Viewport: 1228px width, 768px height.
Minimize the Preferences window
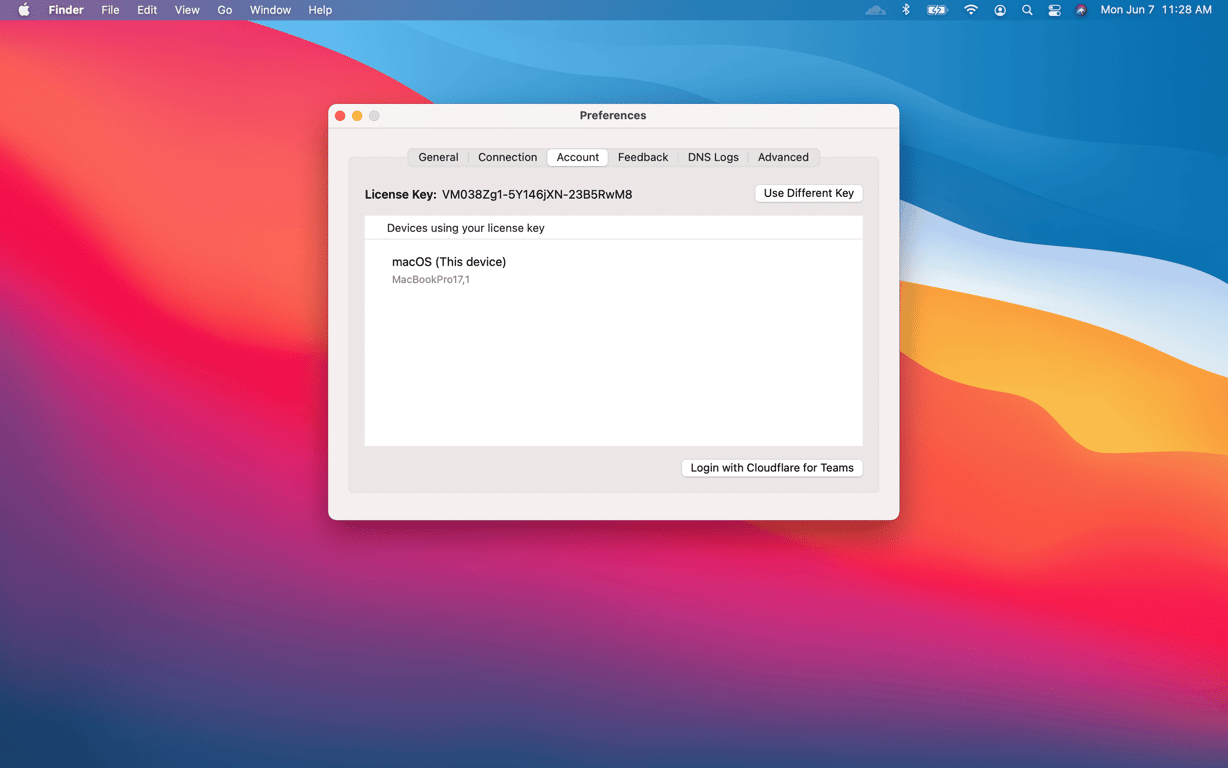tap(357, 116)
